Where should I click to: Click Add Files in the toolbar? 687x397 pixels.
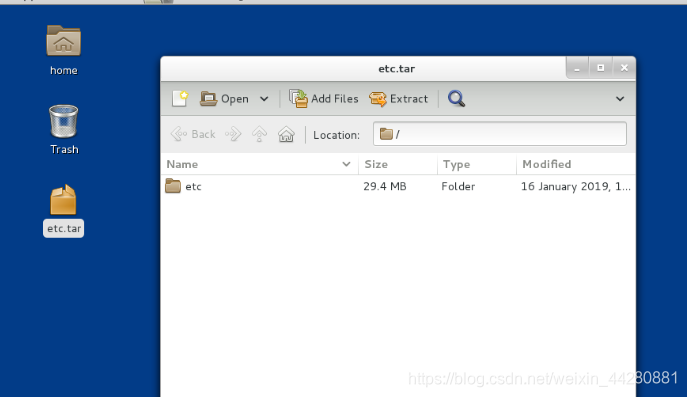(x=324, y=99)
